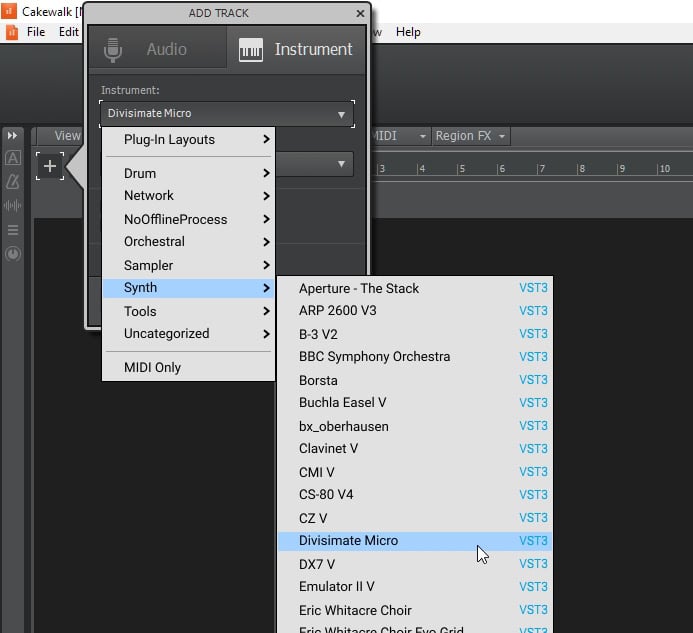Screen dimensions: 693x633
Task: Select B-3 V2 synth
Action: point(415,334)
